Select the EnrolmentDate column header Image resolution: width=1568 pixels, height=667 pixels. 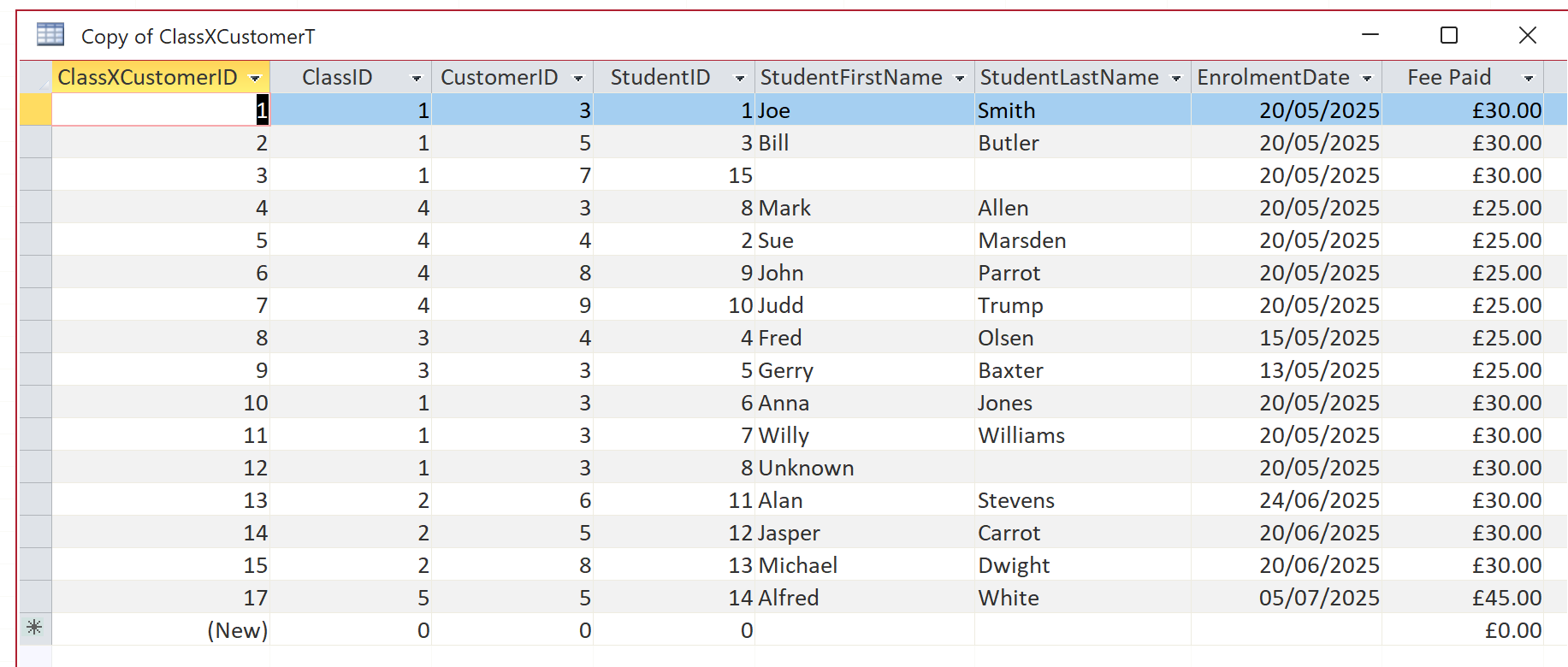[x=1273, y=78]
